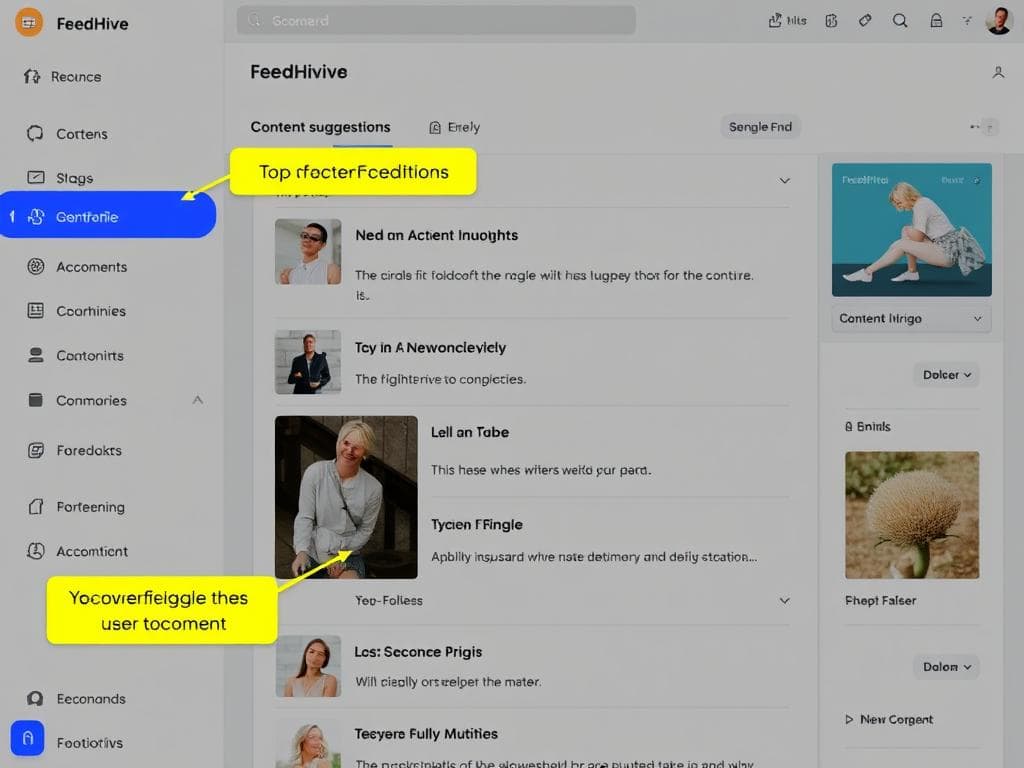Open Tcy in A Newoncleviely suggestion
Image resolution: width=1024 pixels, height=768 pixels.
point(430,347)
